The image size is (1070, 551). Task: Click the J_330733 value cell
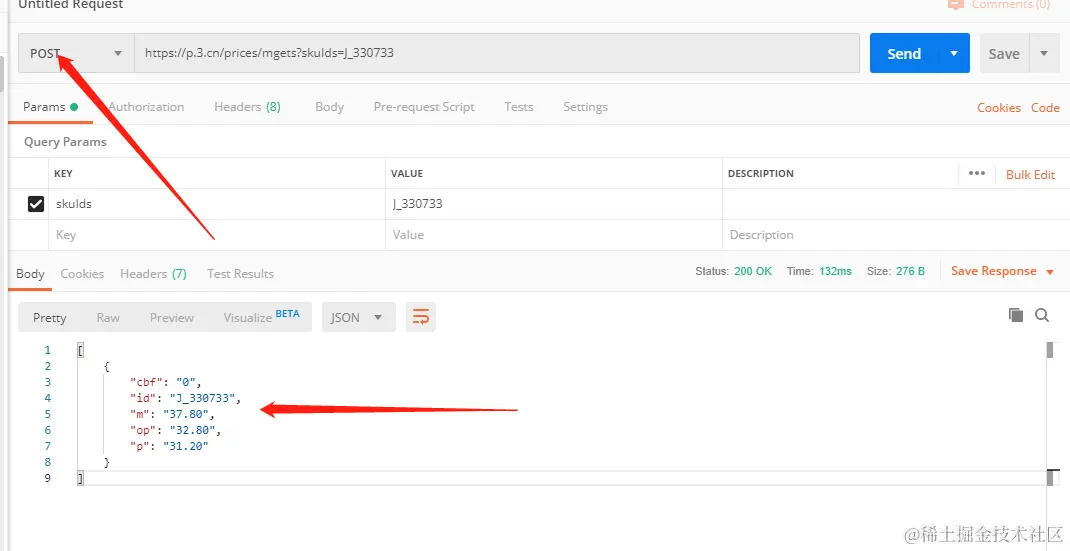[554, 203]
